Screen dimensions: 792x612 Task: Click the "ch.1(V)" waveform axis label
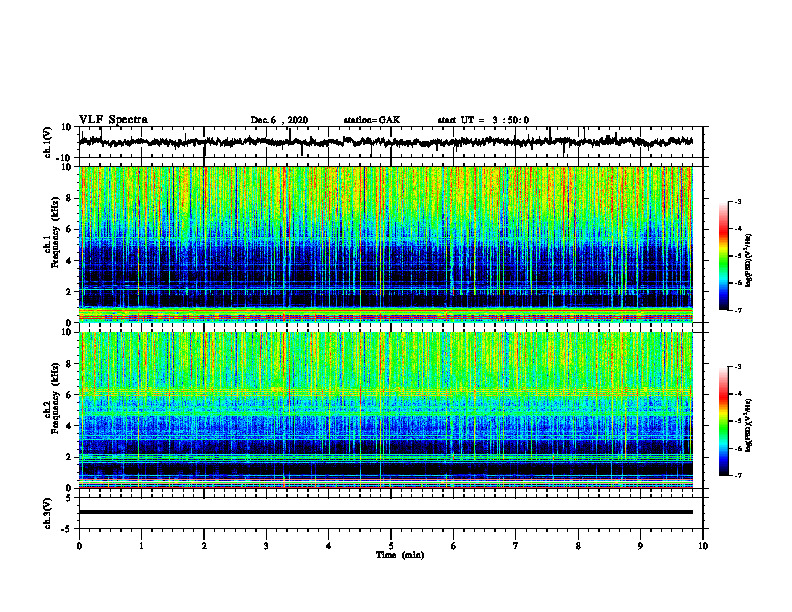coord(47,142)
